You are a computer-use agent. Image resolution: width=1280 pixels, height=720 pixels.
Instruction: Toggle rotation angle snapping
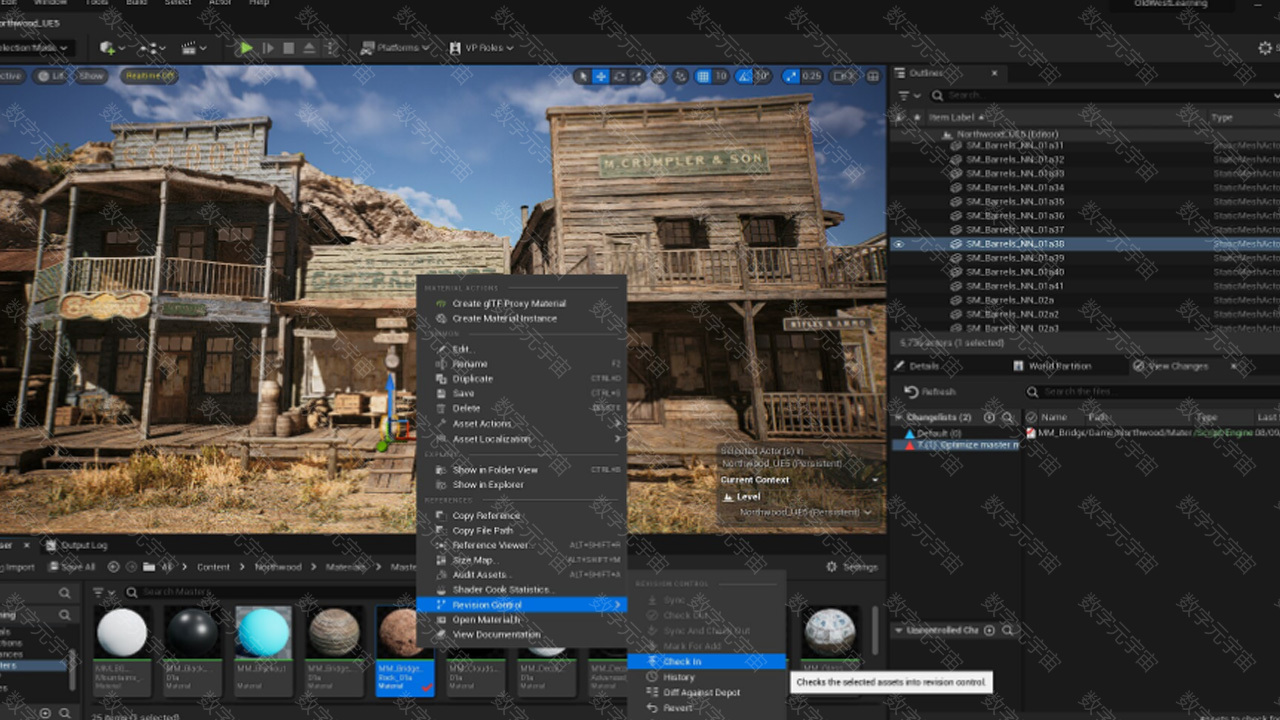coord(745,76)
